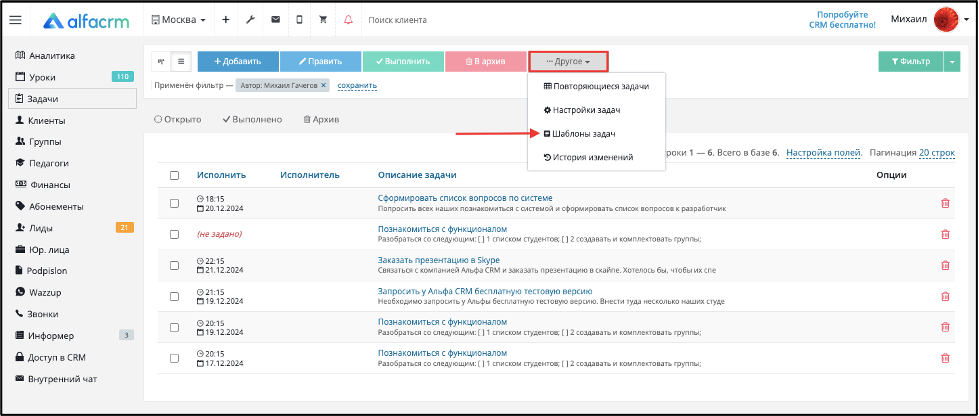Delete the Skype presentation task via trash icon
The width and height of the screenshot is (979, 416).
click(x=945, y=265)
